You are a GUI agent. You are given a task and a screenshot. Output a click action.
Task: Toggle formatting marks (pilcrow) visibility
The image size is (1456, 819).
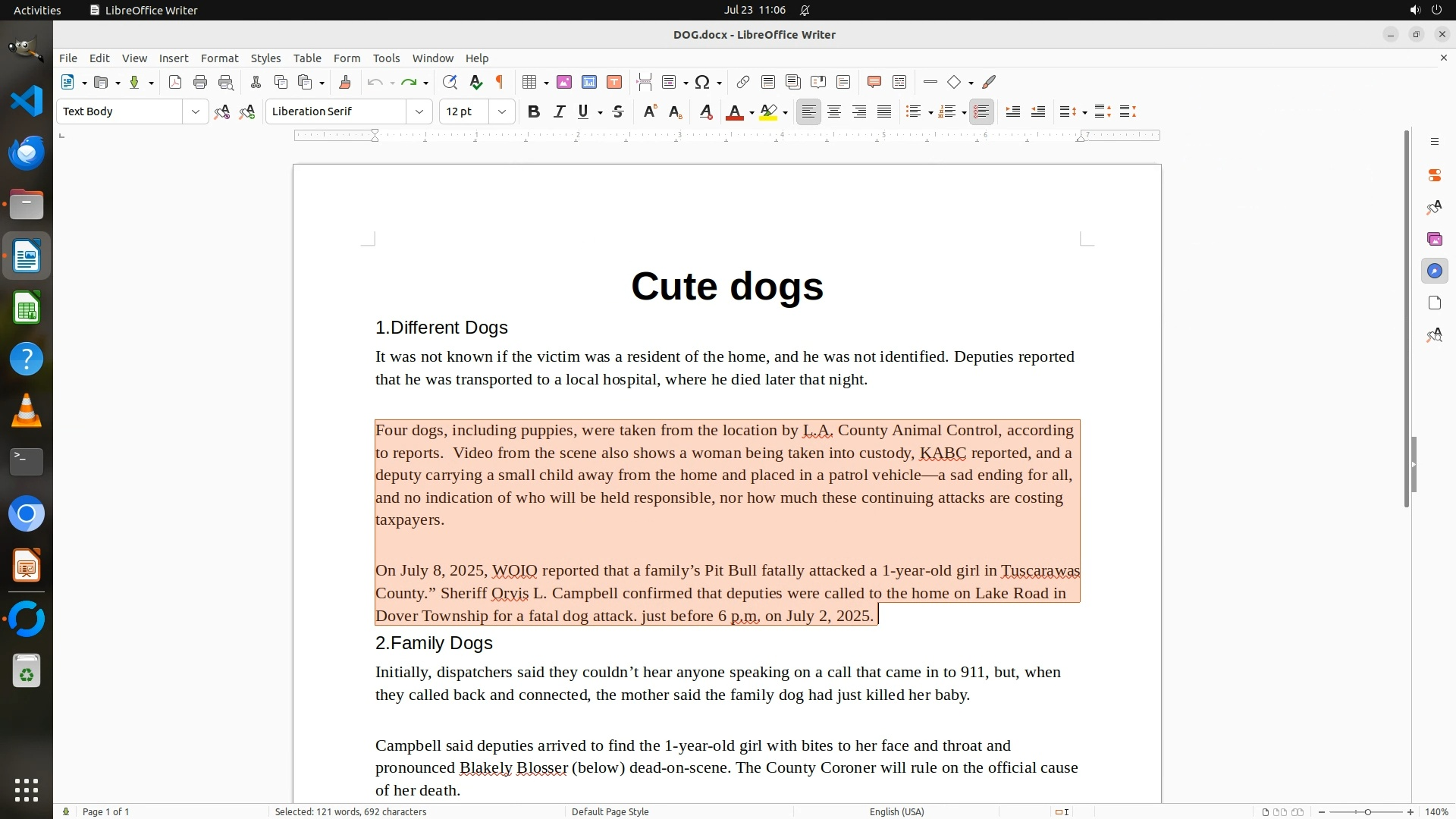click(x=500, y=83)
